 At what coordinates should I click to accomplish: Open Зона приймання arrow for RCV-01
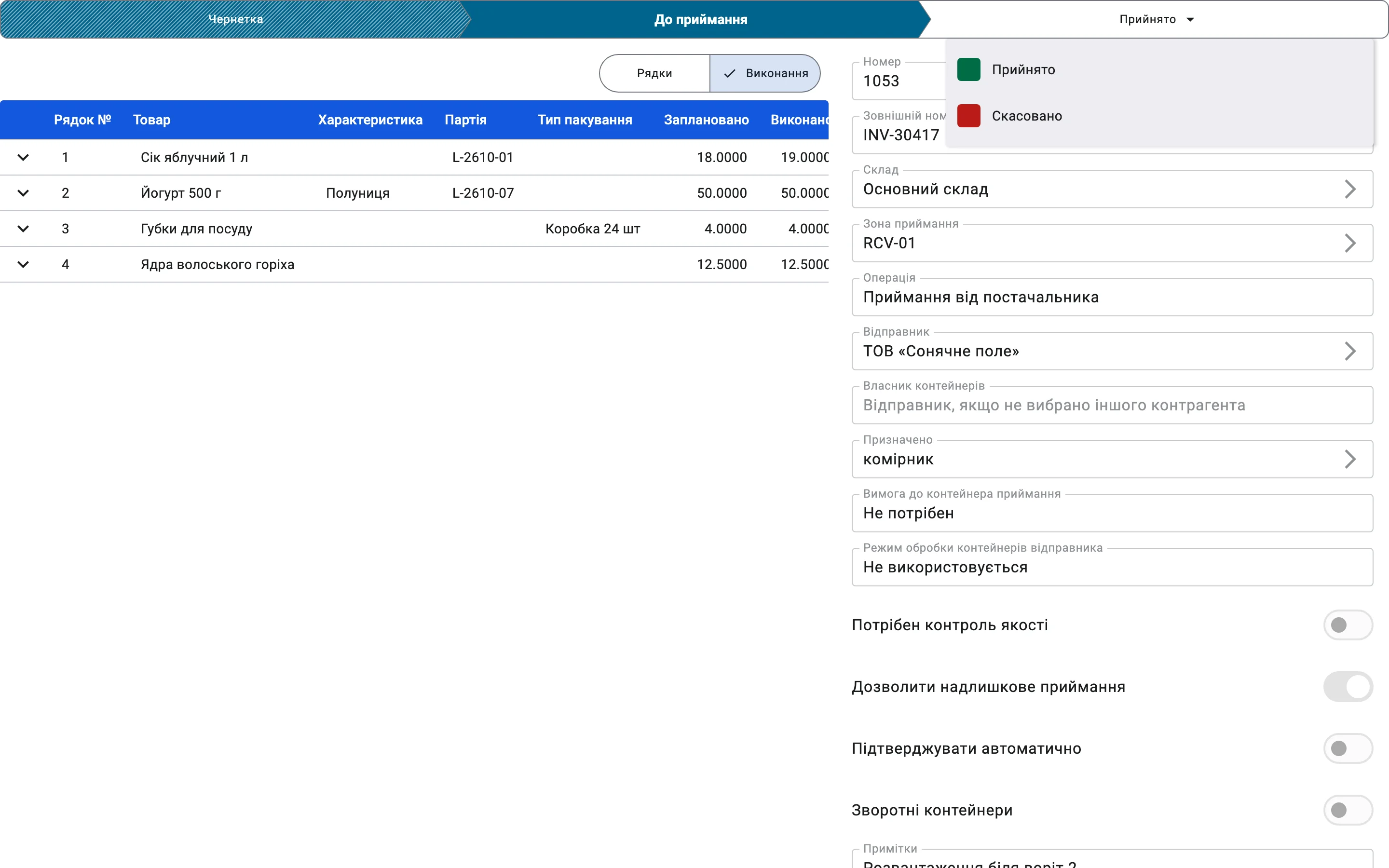[x=1350, y=243]
